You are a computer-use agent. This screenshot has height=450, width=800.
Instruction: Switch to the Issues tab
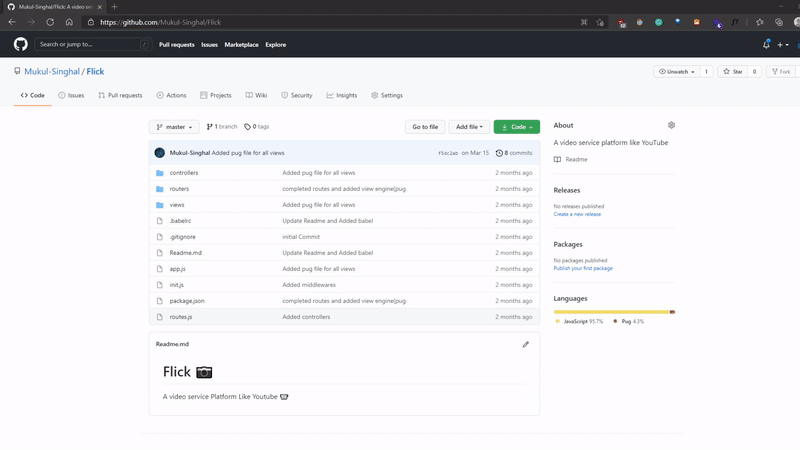71,95
